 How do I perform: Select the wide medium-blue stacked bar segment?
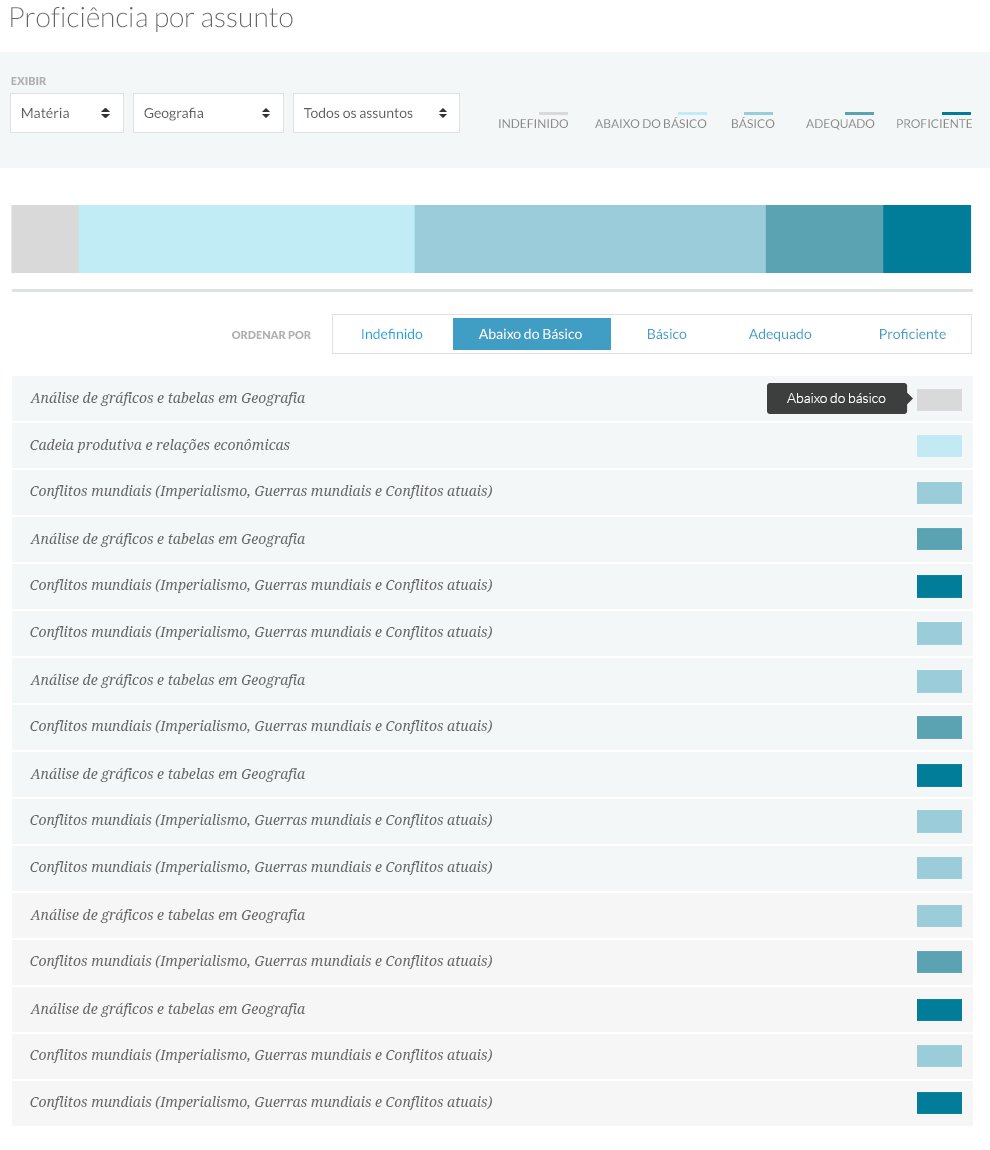click(x=590, y=239)
